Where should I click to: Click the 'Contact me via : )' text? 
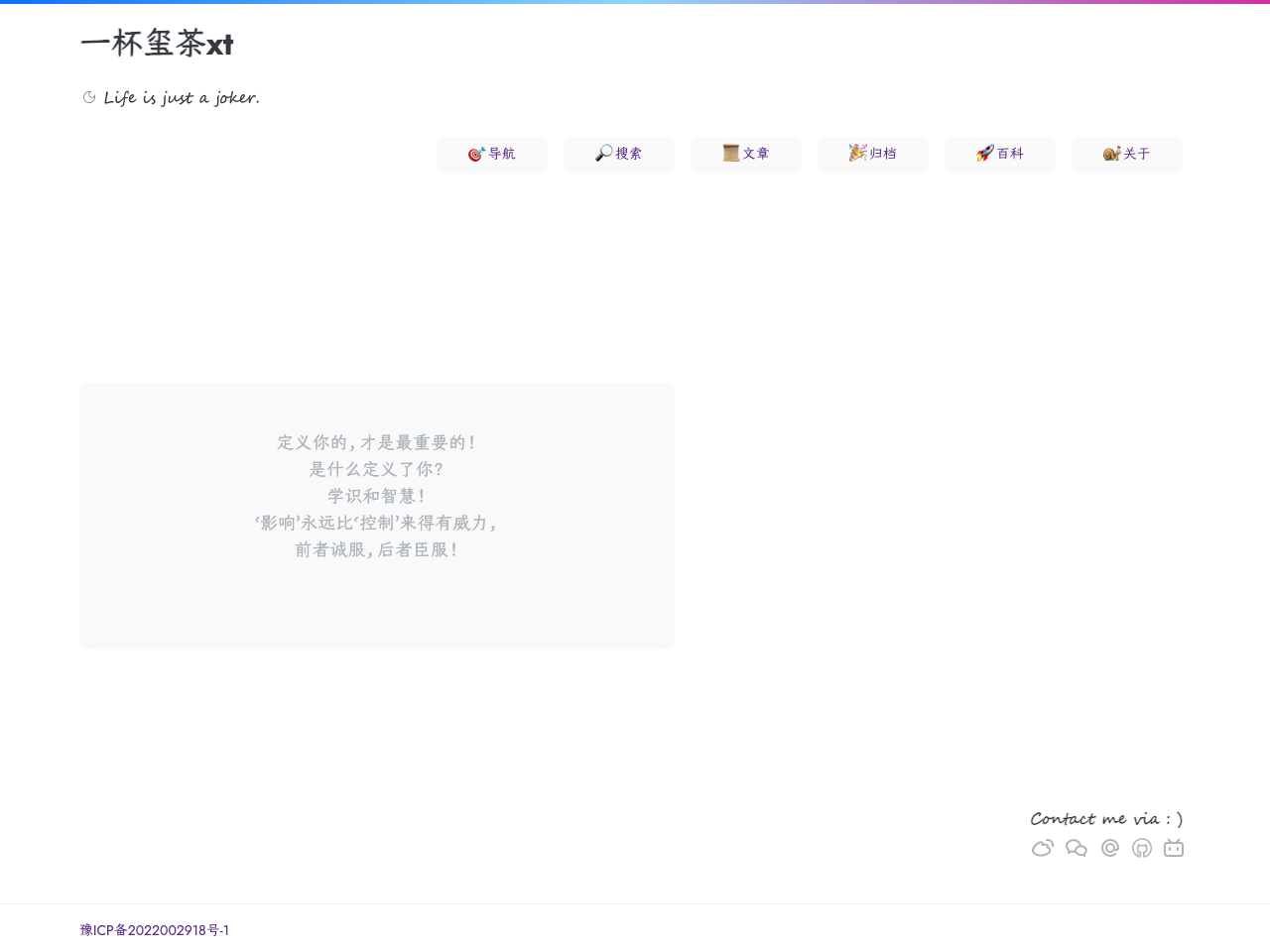pos(1106,819)
